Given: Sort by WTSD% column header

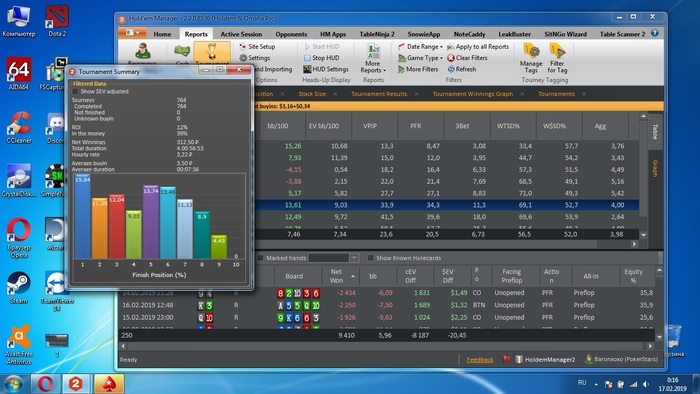Looking at the screenshot, I should 508,126.
